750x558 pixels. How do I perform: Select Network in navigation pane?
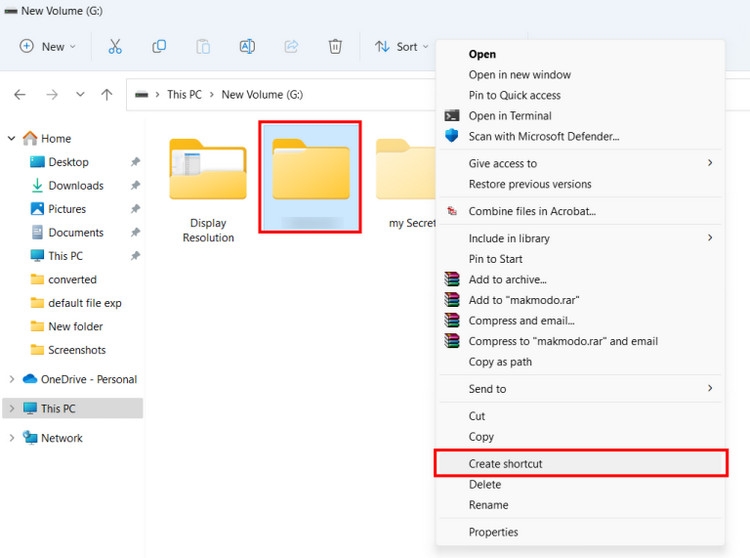click(x=53, y=438)
